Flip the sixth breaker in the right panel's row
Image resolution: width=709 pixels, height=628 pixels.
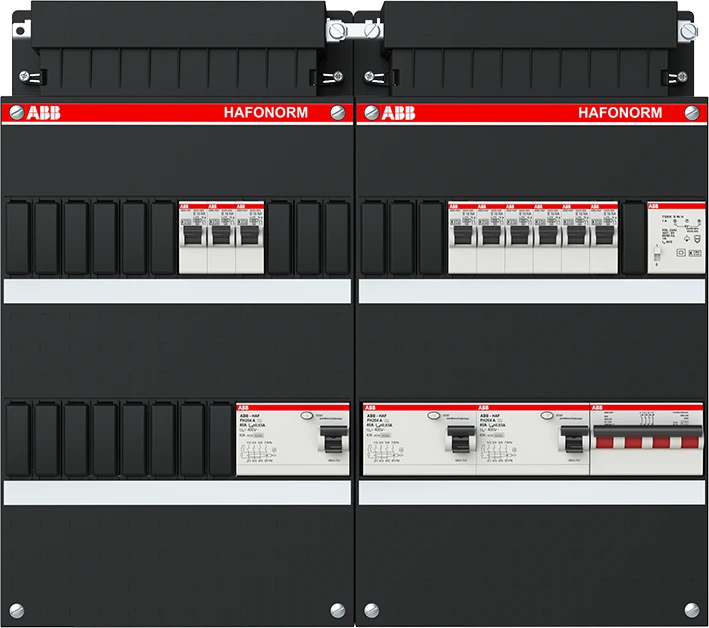tap(604, 238)
